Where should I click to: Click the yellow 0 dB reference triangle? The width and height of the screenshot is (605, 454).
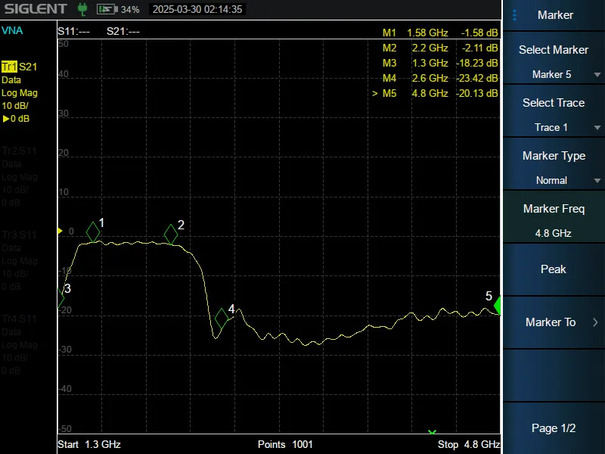click(x=60, y=231)
